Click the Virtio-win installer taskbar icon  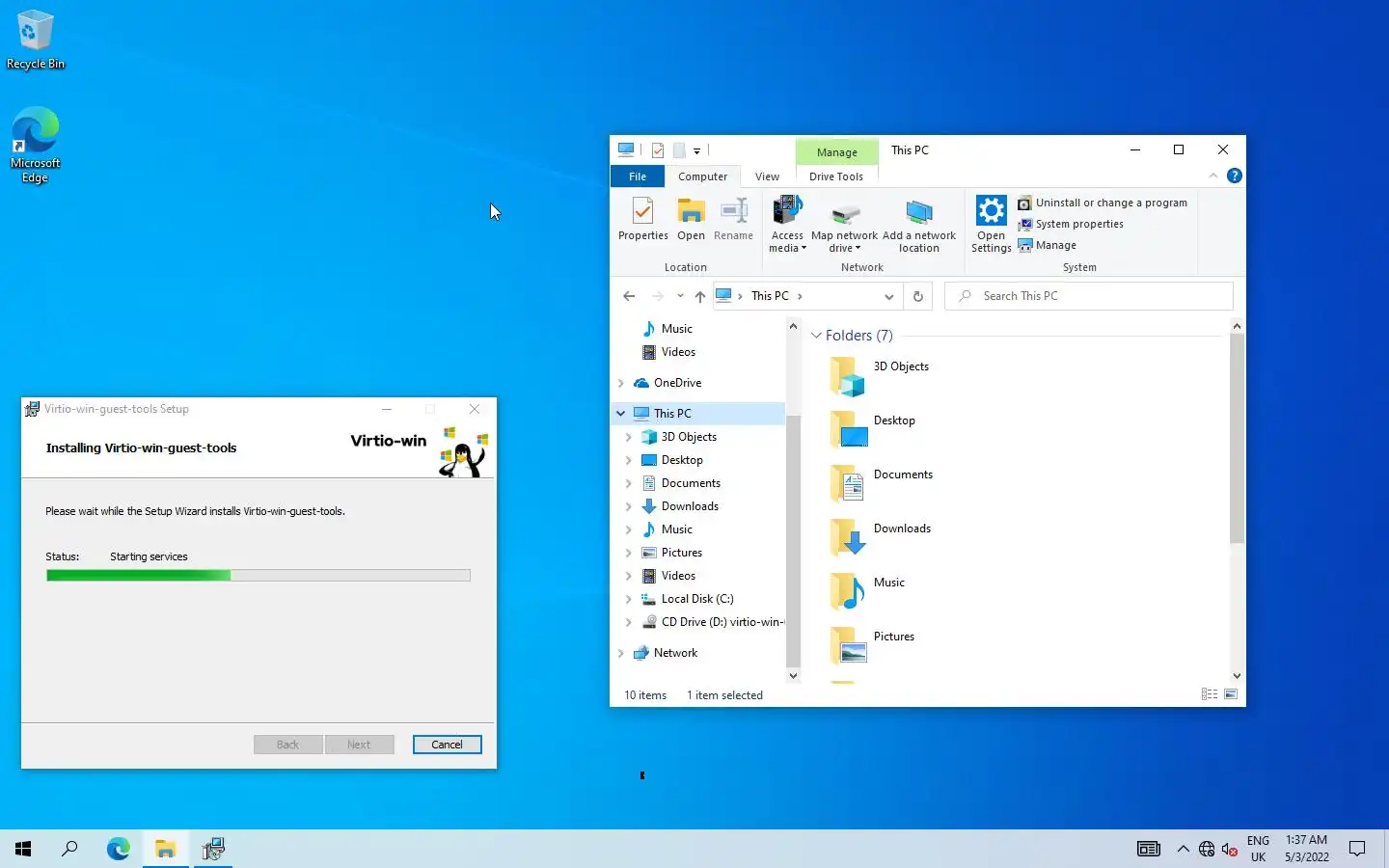click(213, 849)
